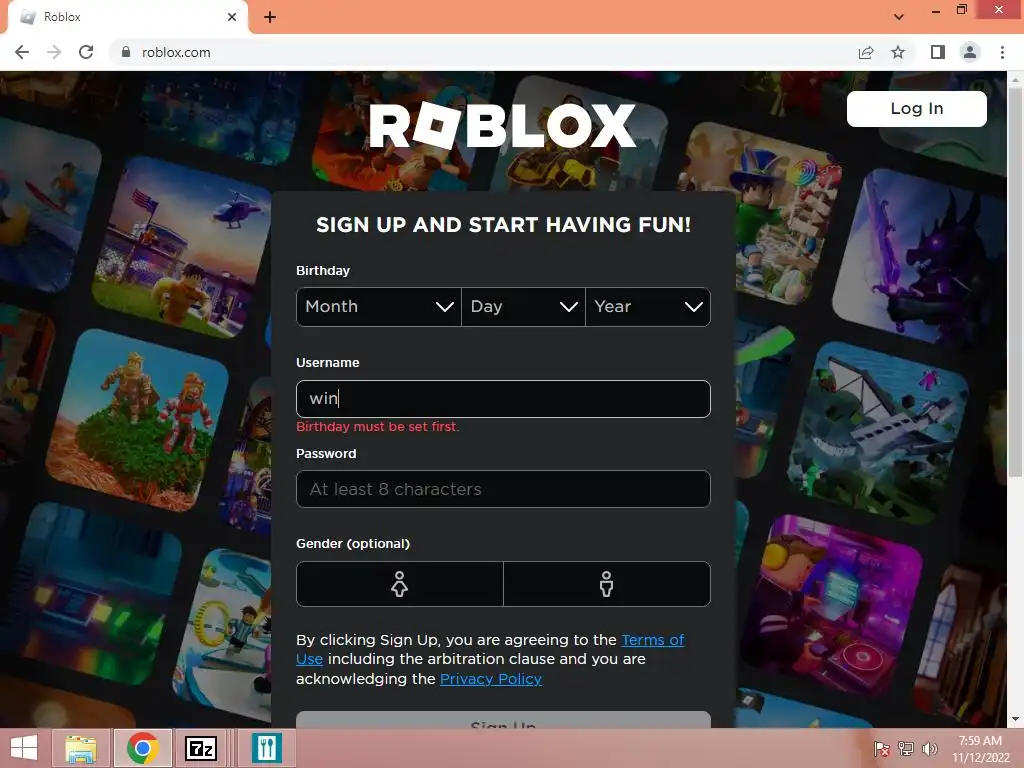
Task: Open the clock showing 7:59 AM
Action: (980, 749)
